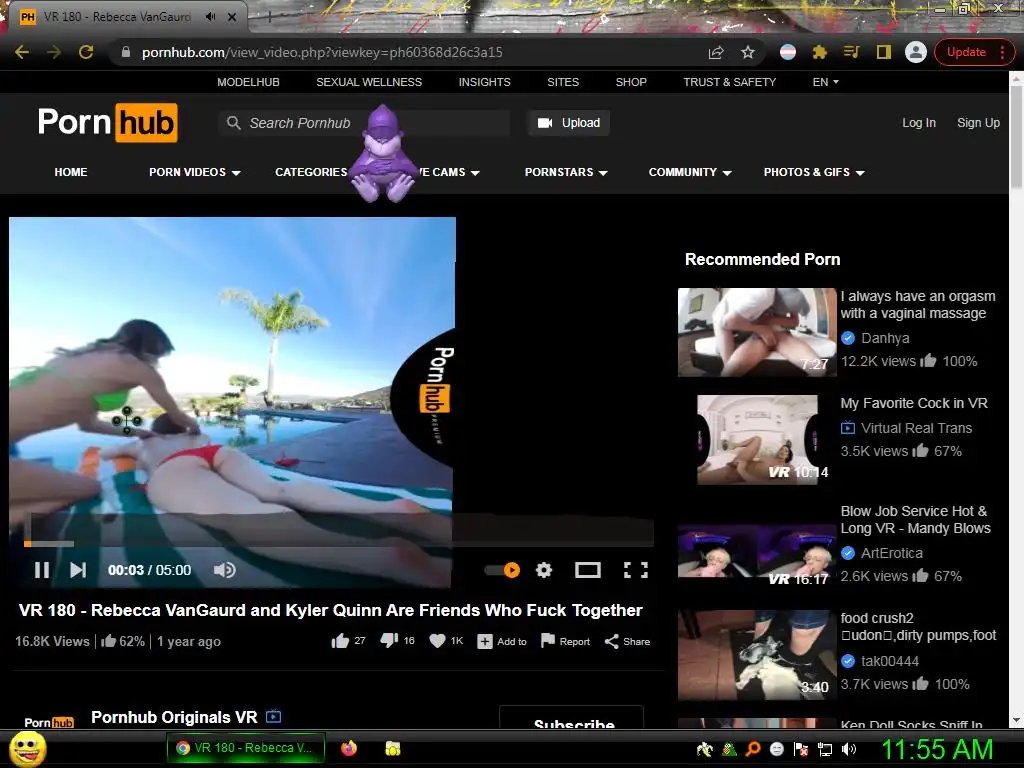1024x768 pixels.
Task: Click in the Search field on the site
Action: 364,123
